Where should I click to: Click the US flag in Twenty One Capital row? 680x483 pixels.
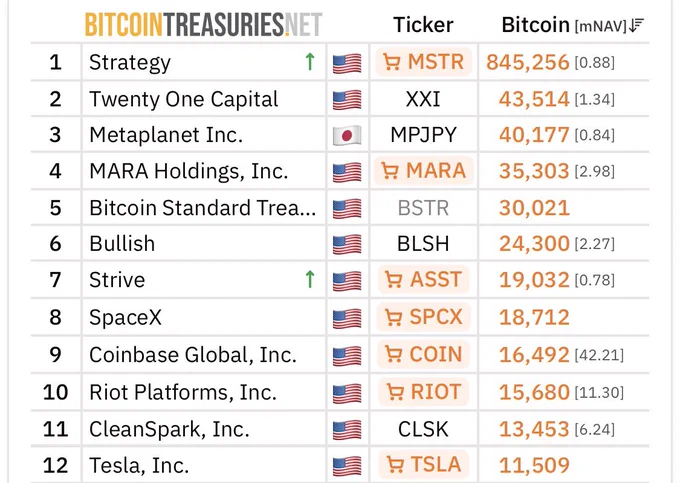pos(347,100)
